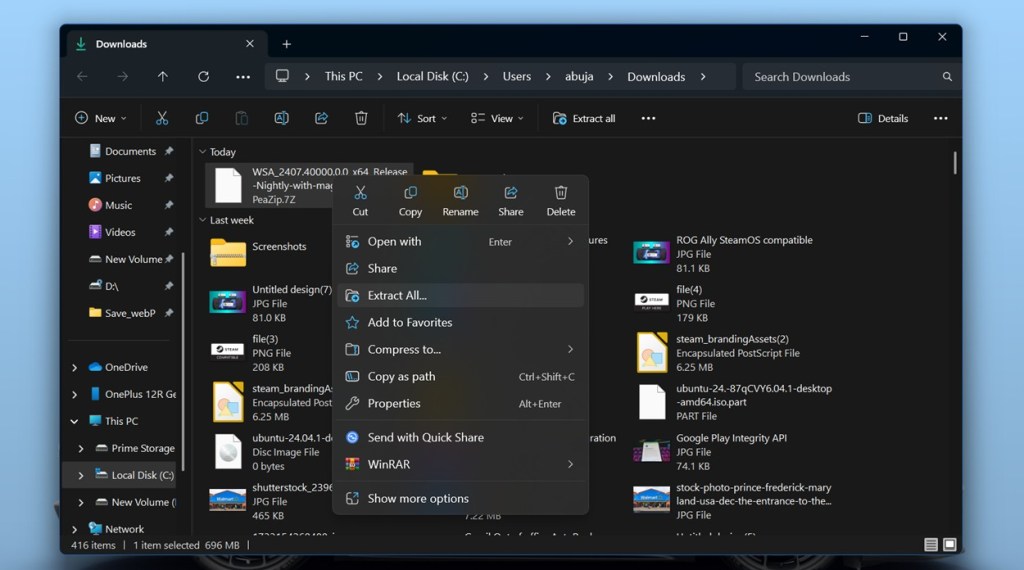Open Pictures in quick access
1024x570 pixels.
123,178
